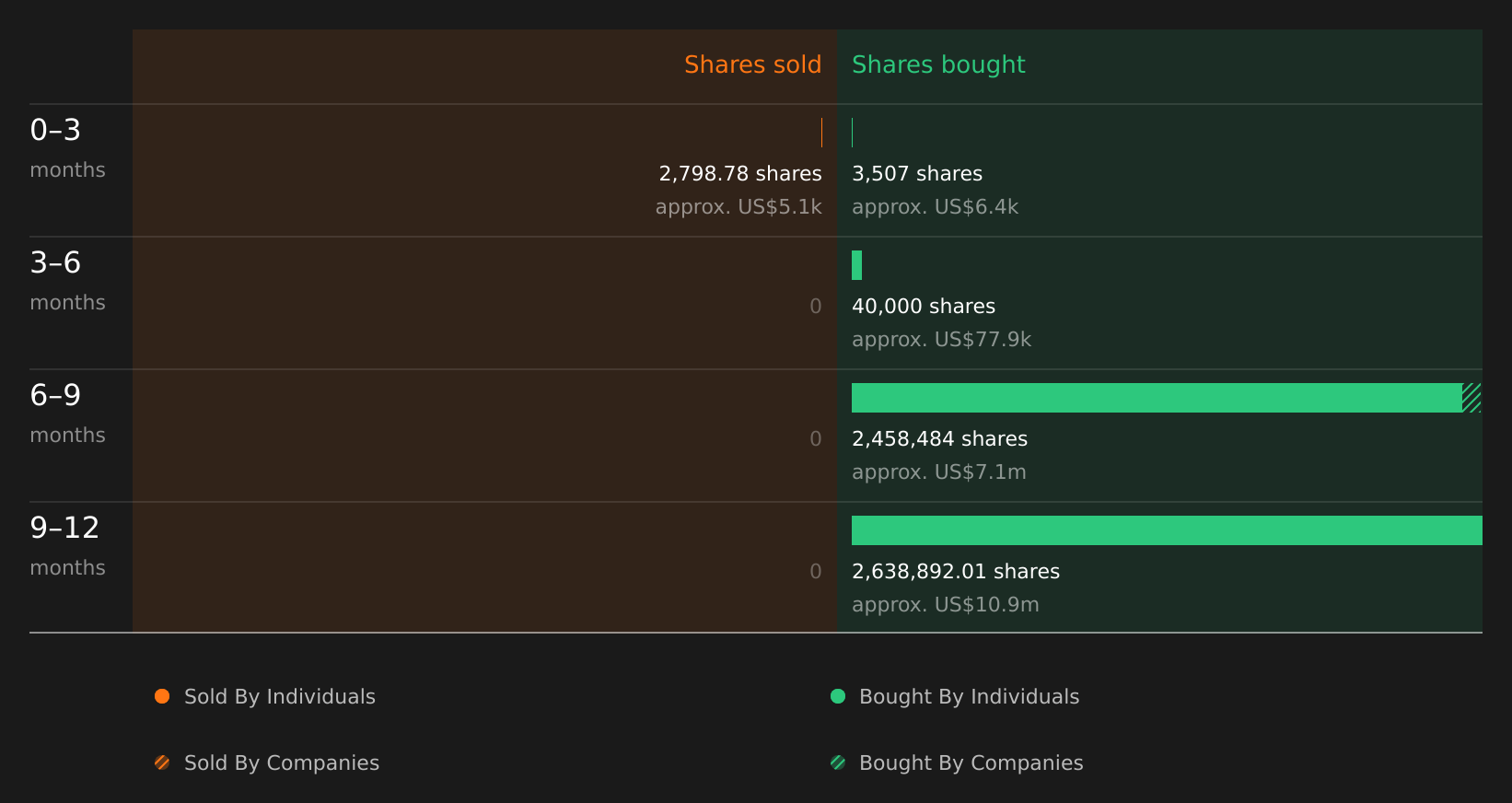
Task: Select the Sold By Companies legend label
Action: pos(282,763)
